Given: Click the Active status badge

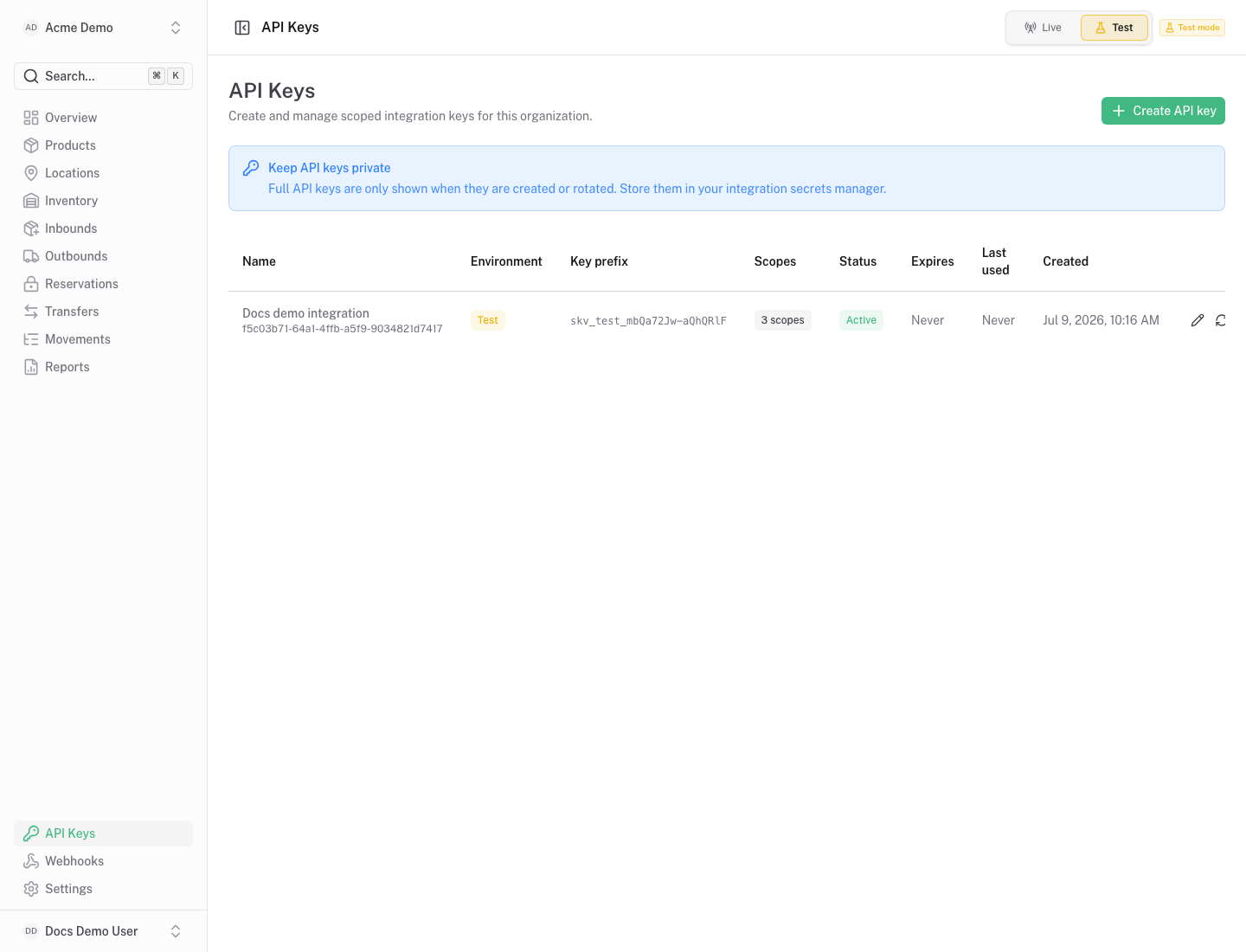Looking at the screenshot, I should 861,320.
